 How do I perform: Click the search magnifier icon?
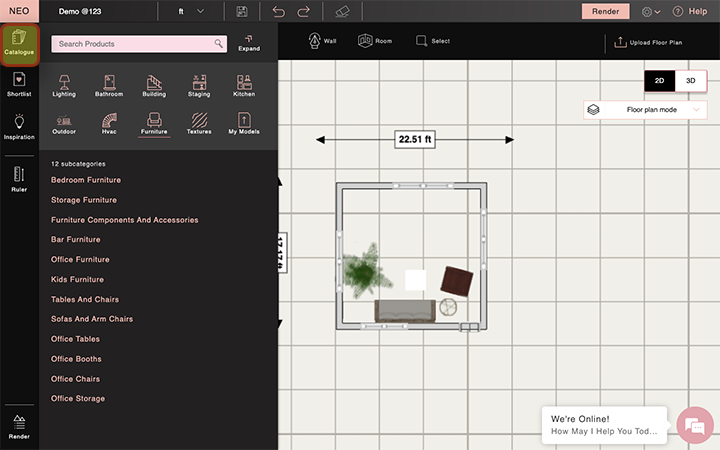pyautogui.click(x=219, y=44)
